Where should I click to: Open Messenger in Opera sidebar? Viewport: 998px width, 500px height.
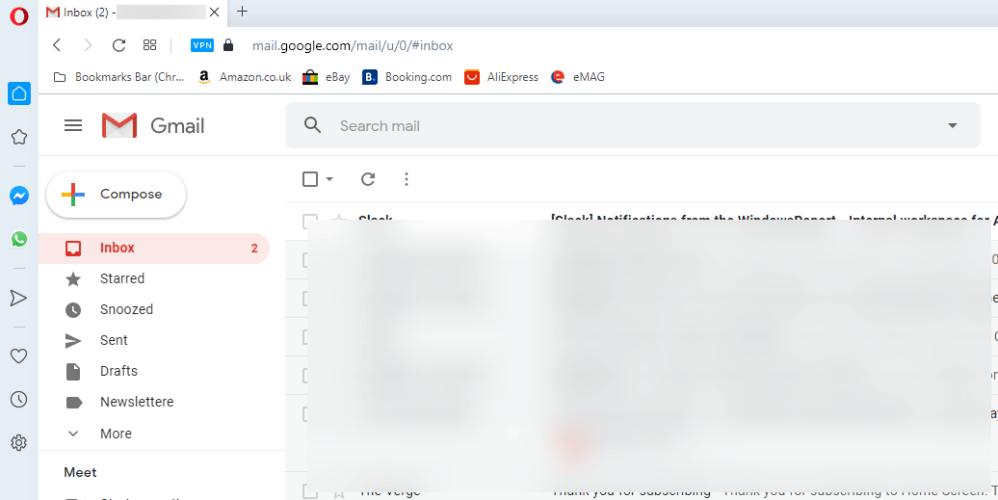click(x=19, y=196)
